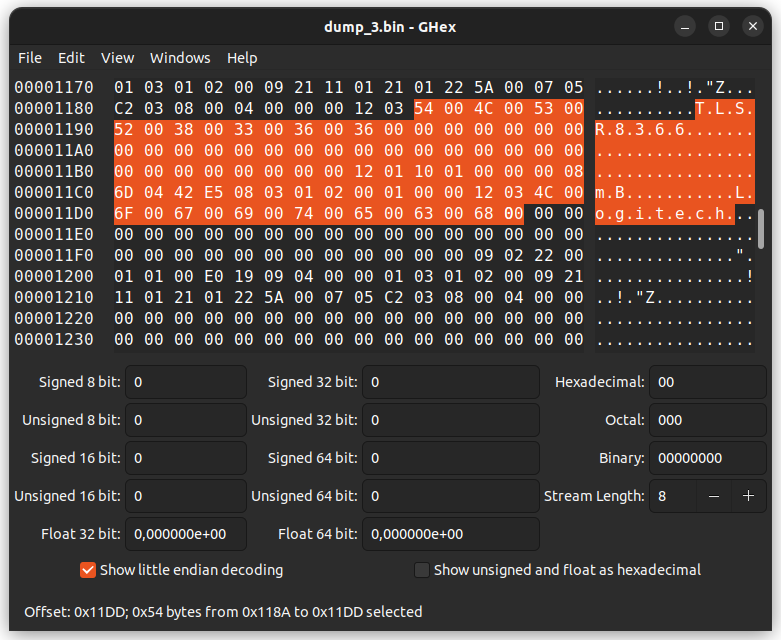The width and height of the screenshot is (781, 640).
Task: Click the Float 64 bit field
Action: [x=450, y=534]
